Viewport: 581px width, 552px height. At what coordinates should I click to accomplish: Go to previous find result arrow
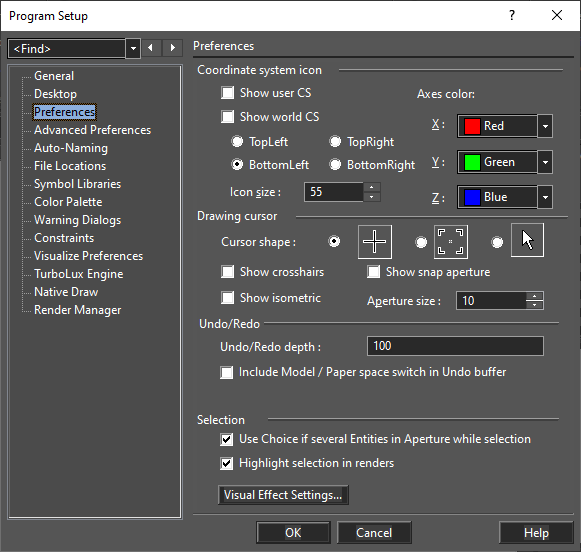point(150,48)
